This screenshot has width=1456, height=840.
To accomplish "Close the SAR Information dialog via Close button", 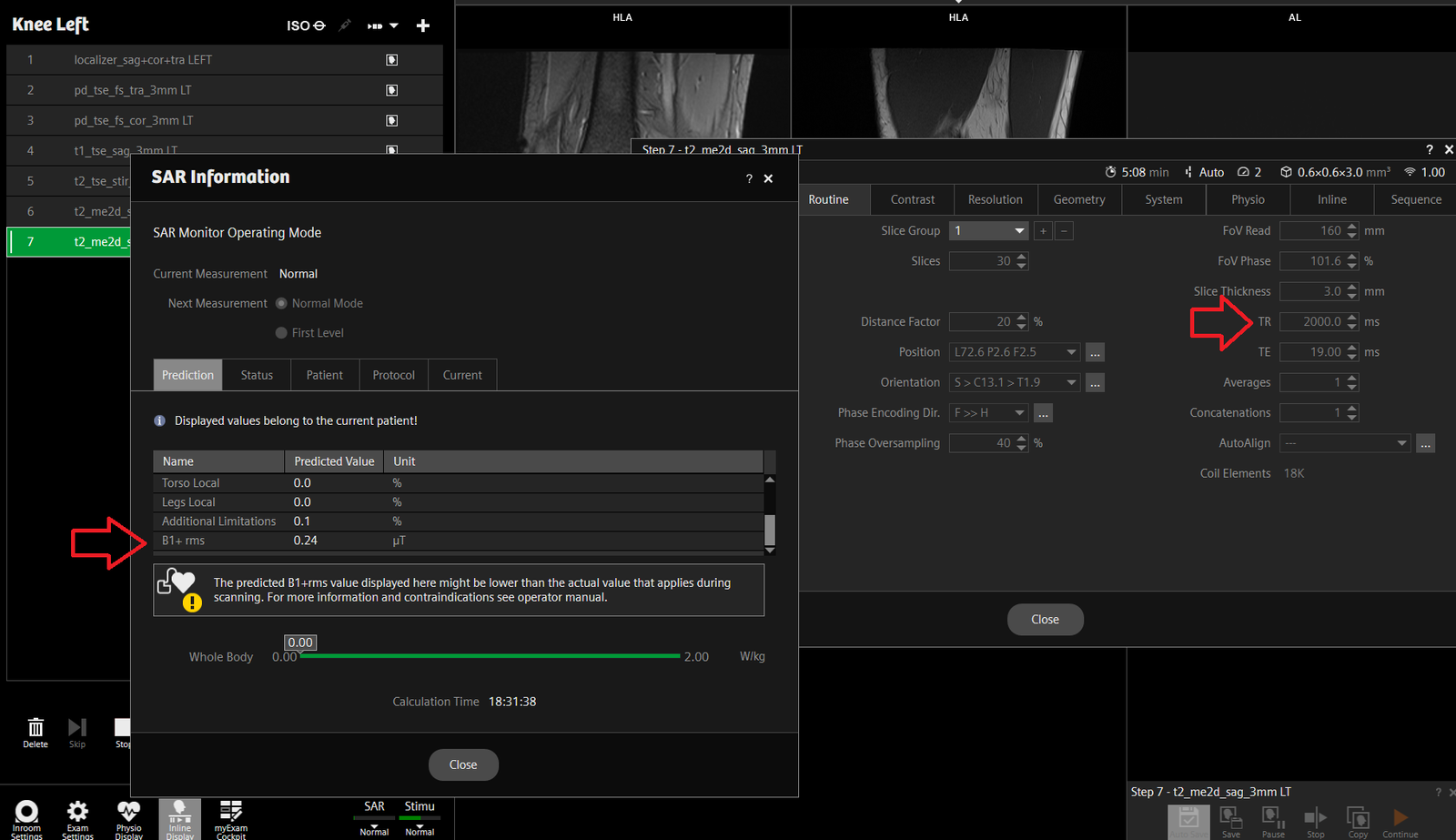I will pos(463,764).
